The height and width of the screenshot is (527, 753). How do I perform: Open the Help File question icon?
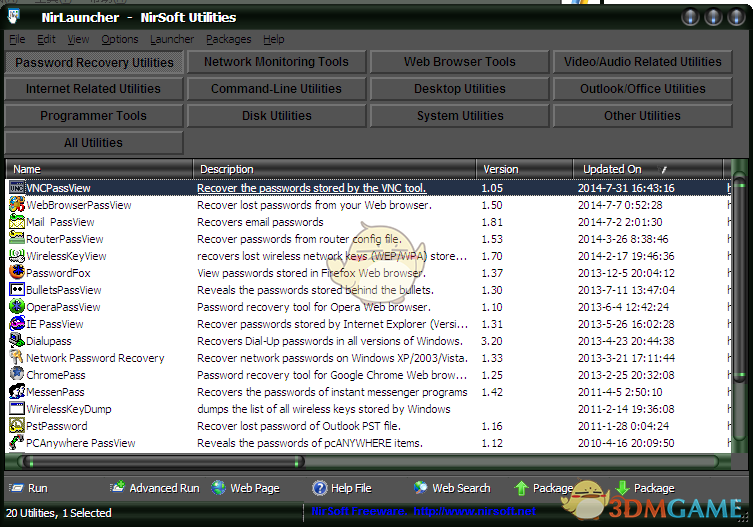click(319, 488)
